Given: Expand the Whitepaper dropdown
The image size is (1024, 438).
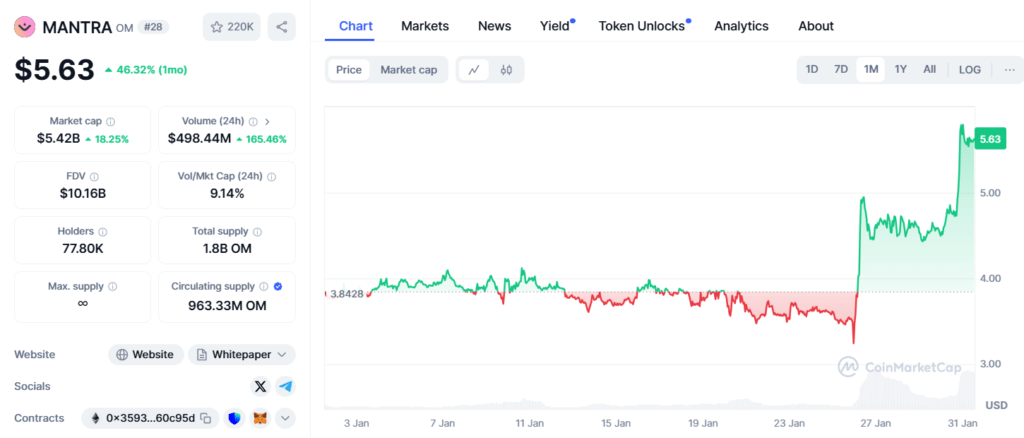Looking at the screenshot, I should [x=242, y=354].
